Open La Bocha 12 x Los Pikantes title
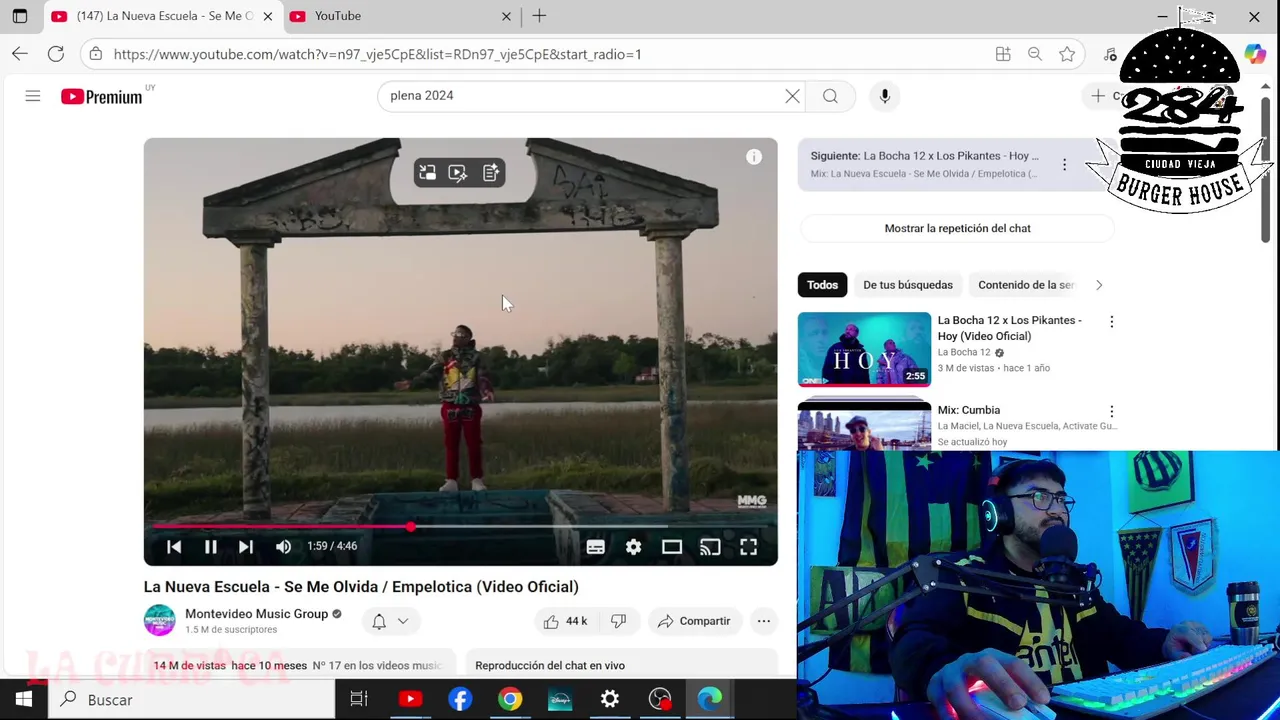This screenshot has height=720, width=1280. (x=1010, y=328)
